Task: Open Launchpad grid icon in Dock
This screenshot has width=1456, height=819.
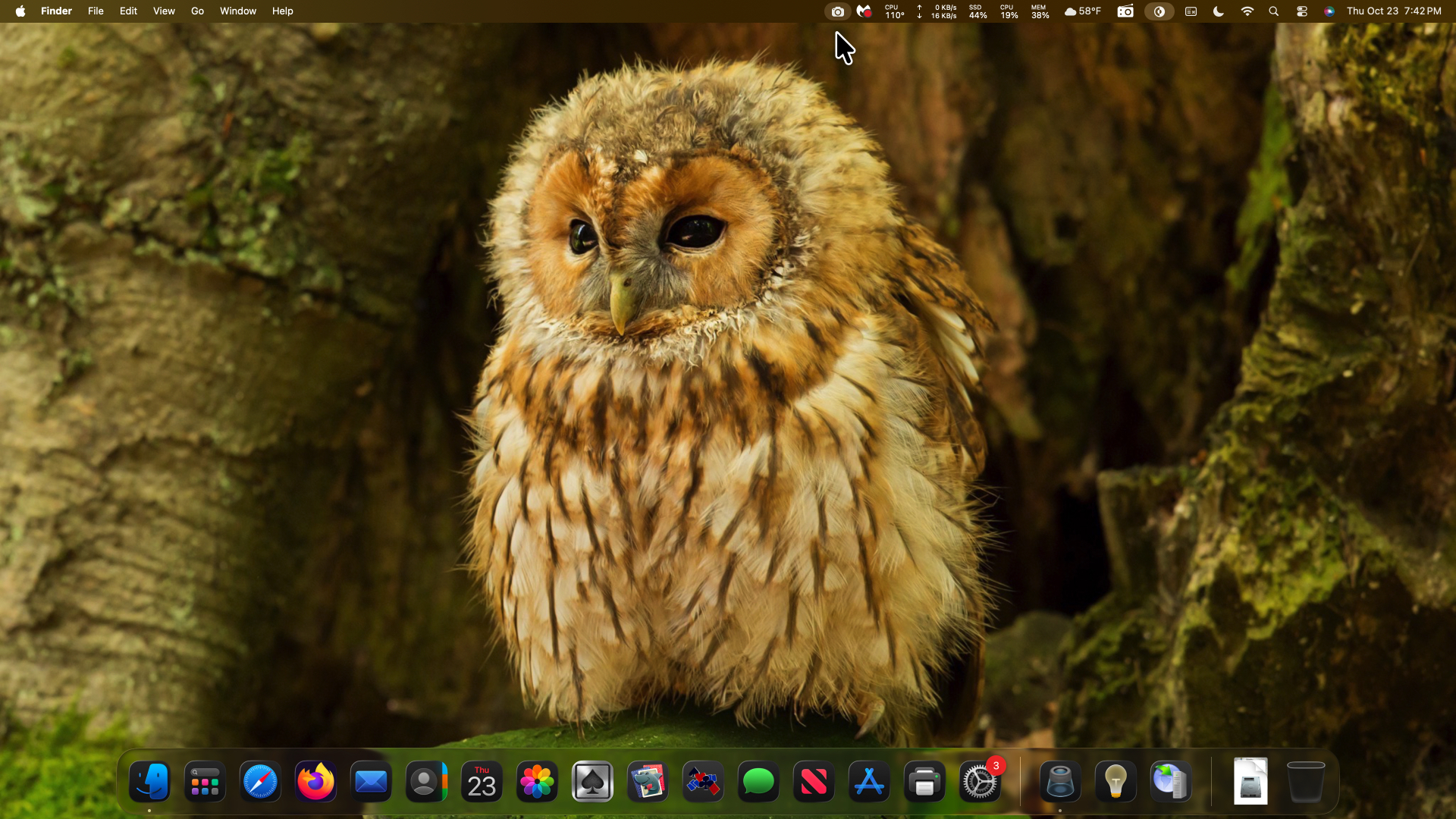Action: 205,782
